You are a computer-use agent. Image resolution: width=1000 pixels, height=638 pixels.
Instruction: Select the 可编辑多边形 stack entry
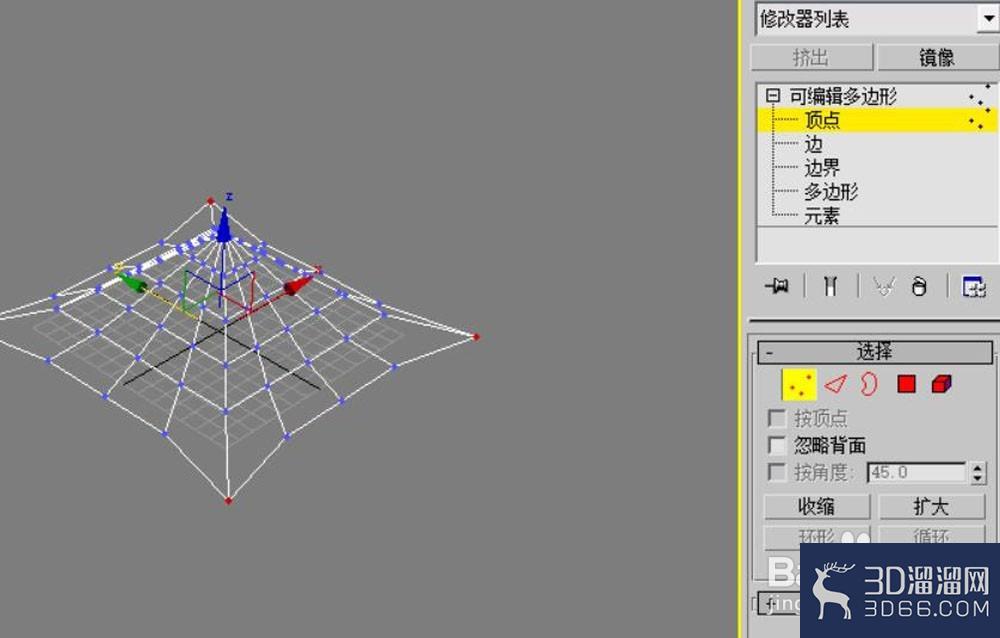(843, 96)
